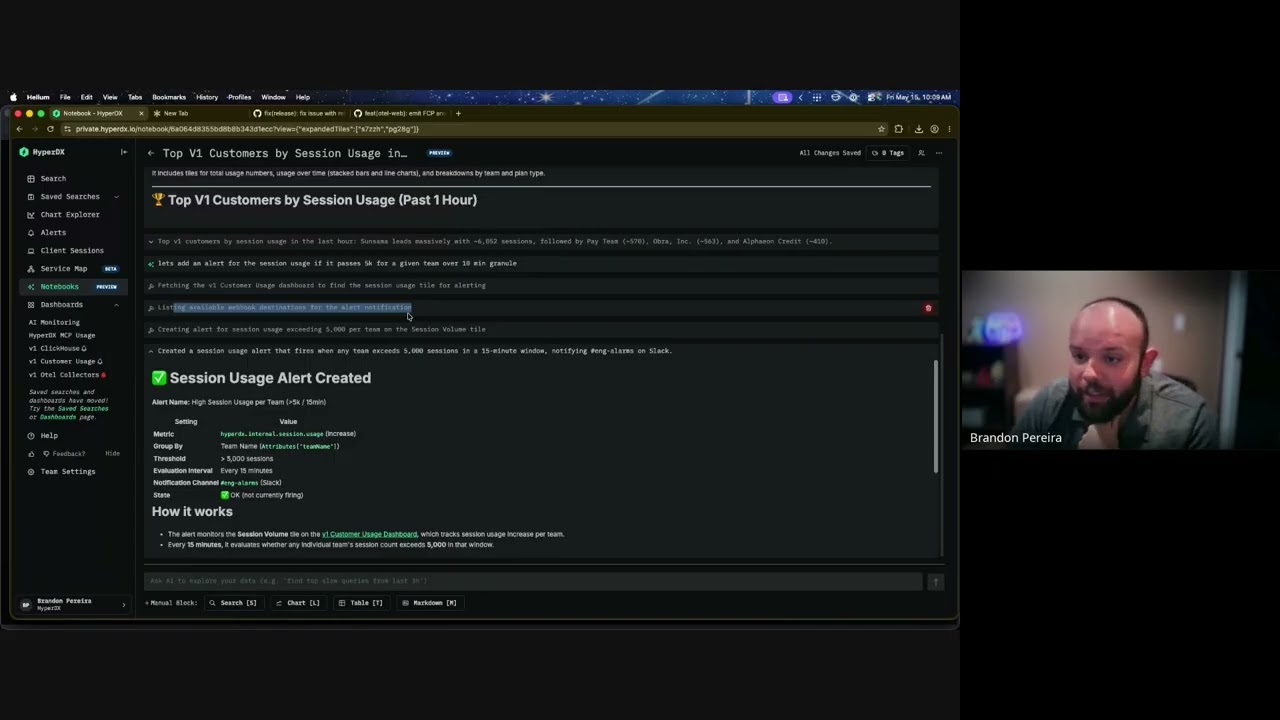The width and height of the screenshot is (1280, 720).
Task: Open Team Settings
Action: point(68,472)
